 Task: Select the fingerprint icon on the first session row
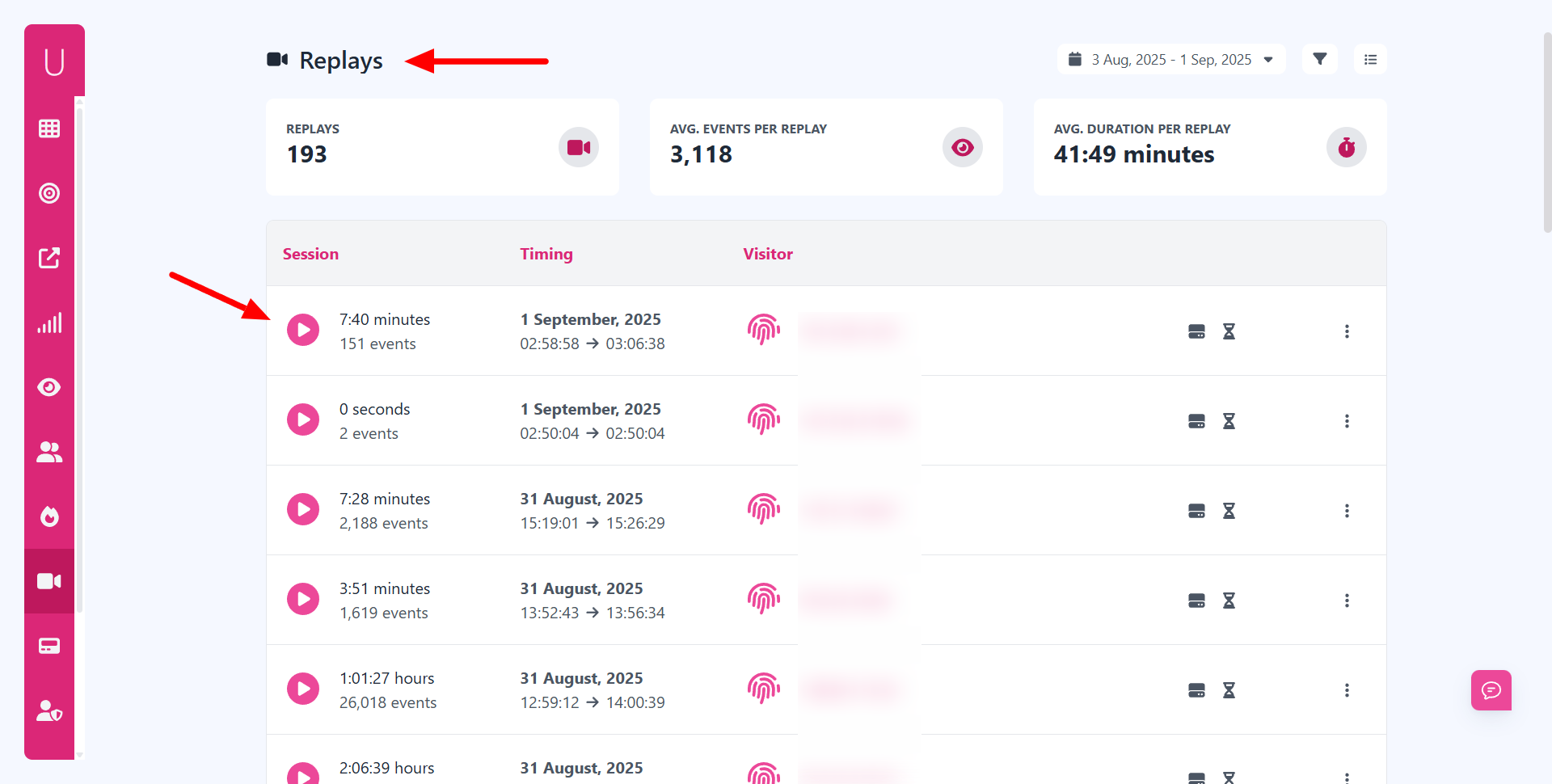(763, 330)
